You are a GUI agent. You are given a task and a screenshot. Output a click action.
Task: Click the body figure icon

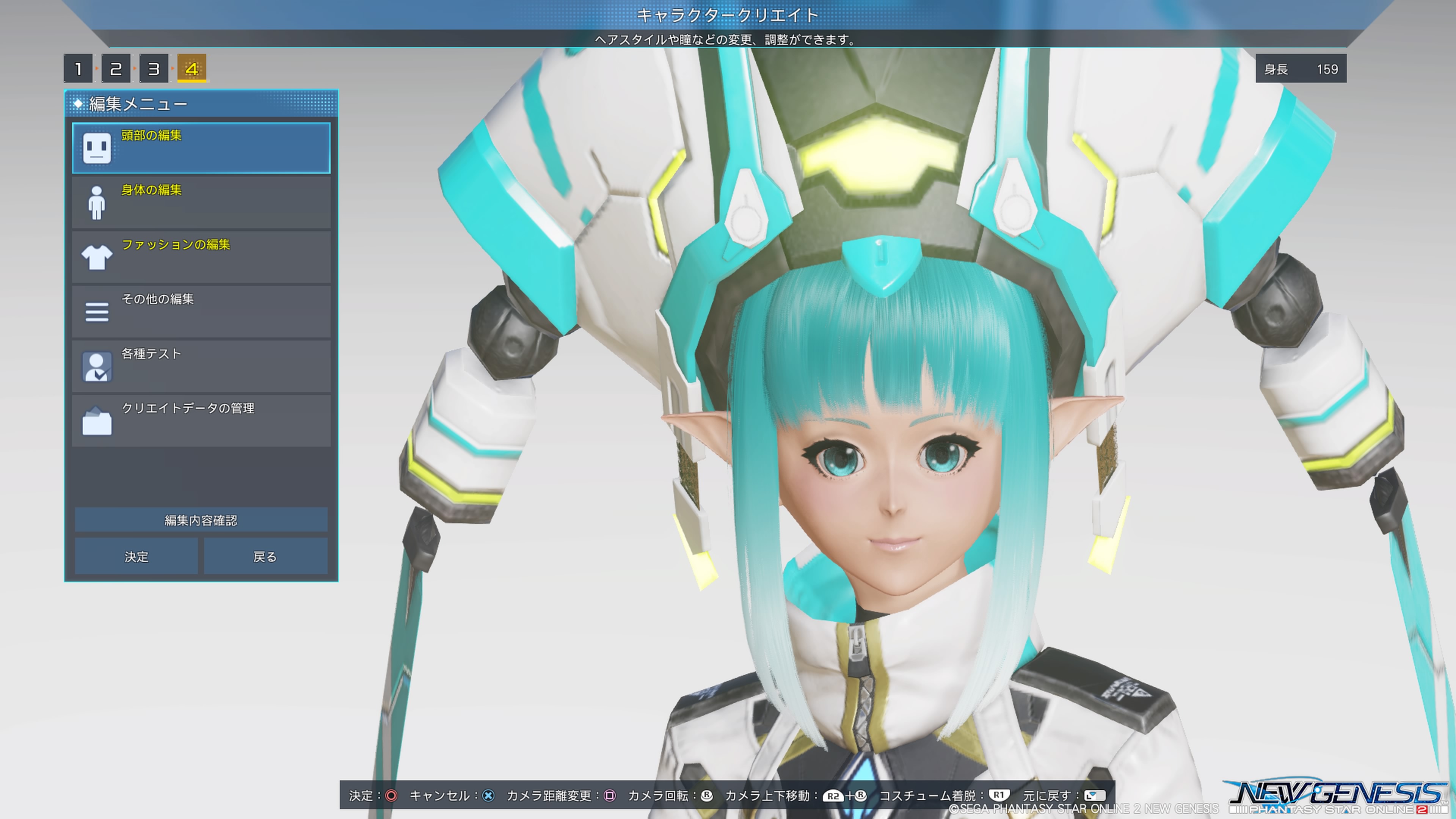point(97,202)
